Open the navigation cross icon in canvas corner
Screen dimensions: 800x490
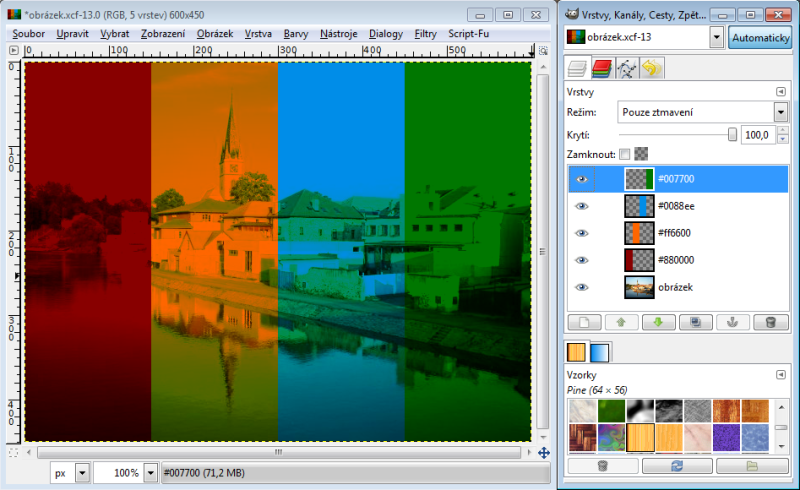click(x=543, y=453)
